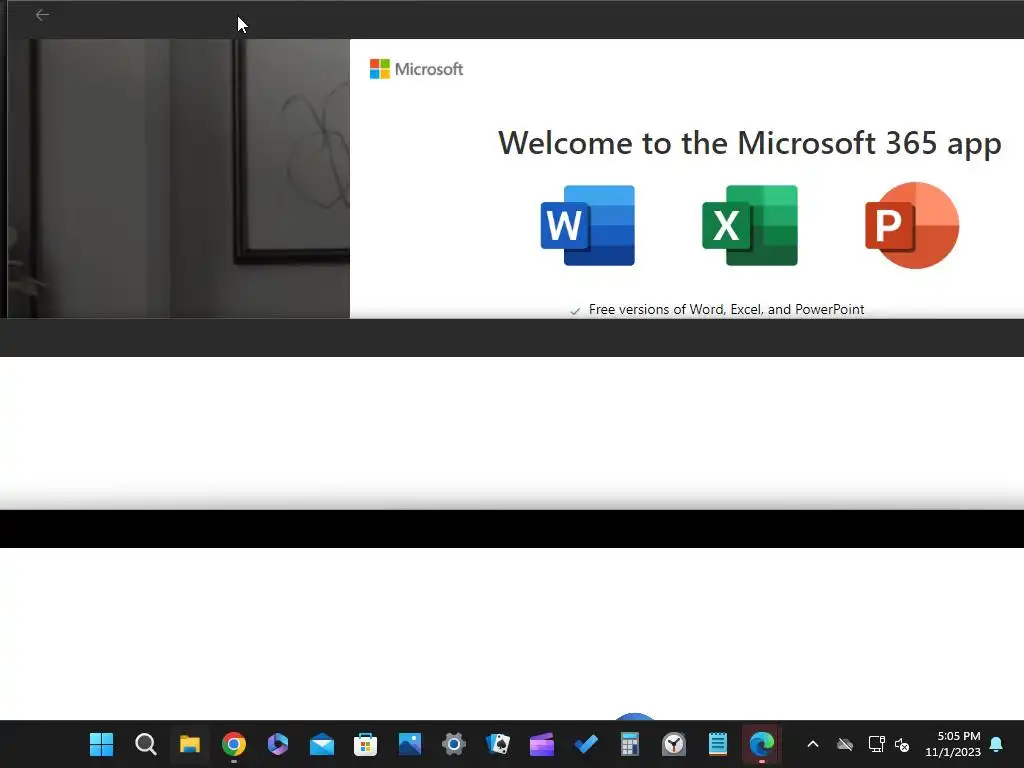1024x768 pixels.
Task: Click the back arrow in the top bar
Action: click(x=42, y=15)
